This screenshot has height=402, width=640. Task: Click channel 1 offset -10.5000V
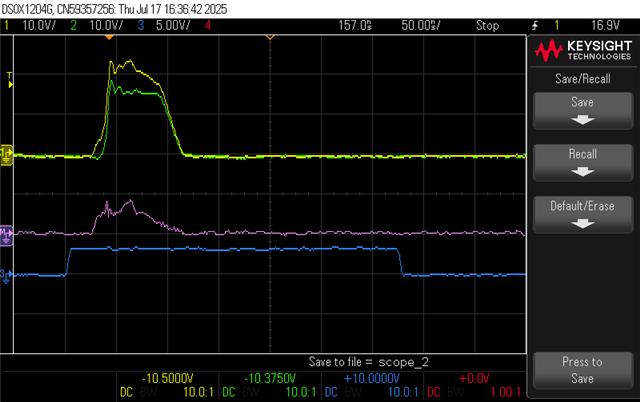167,378
